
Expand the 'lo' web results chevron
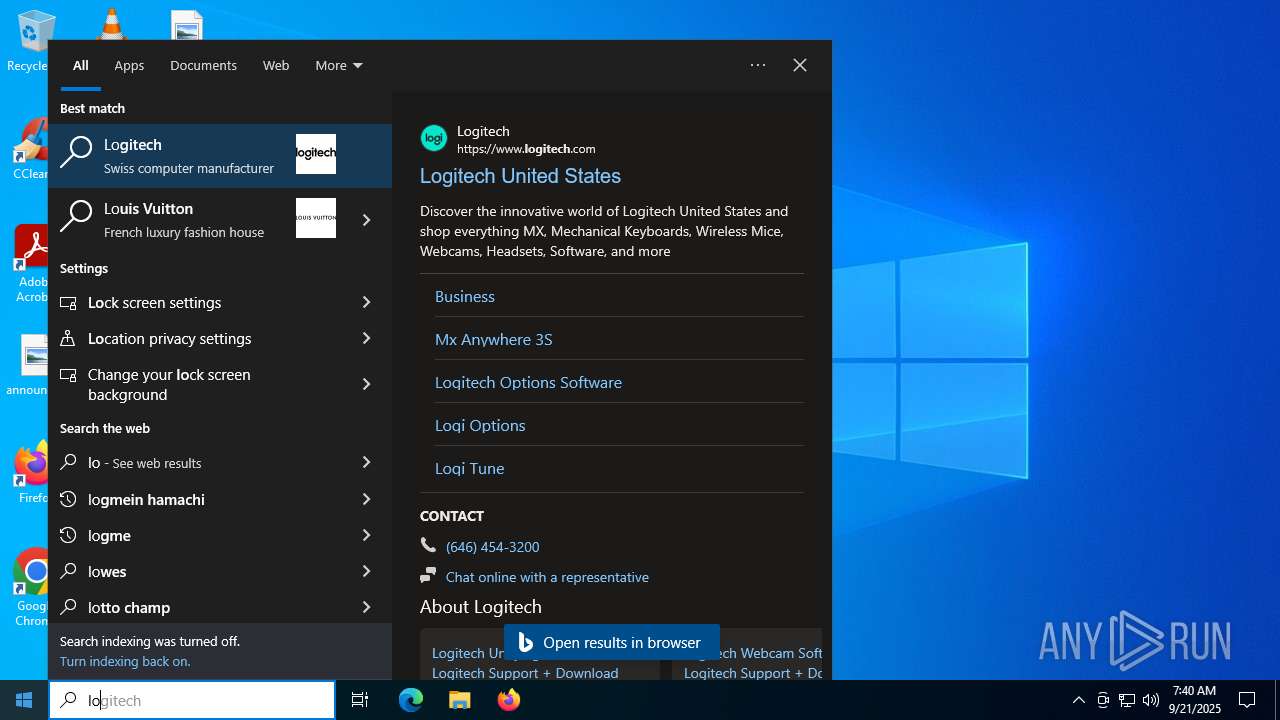click(366, 462)
